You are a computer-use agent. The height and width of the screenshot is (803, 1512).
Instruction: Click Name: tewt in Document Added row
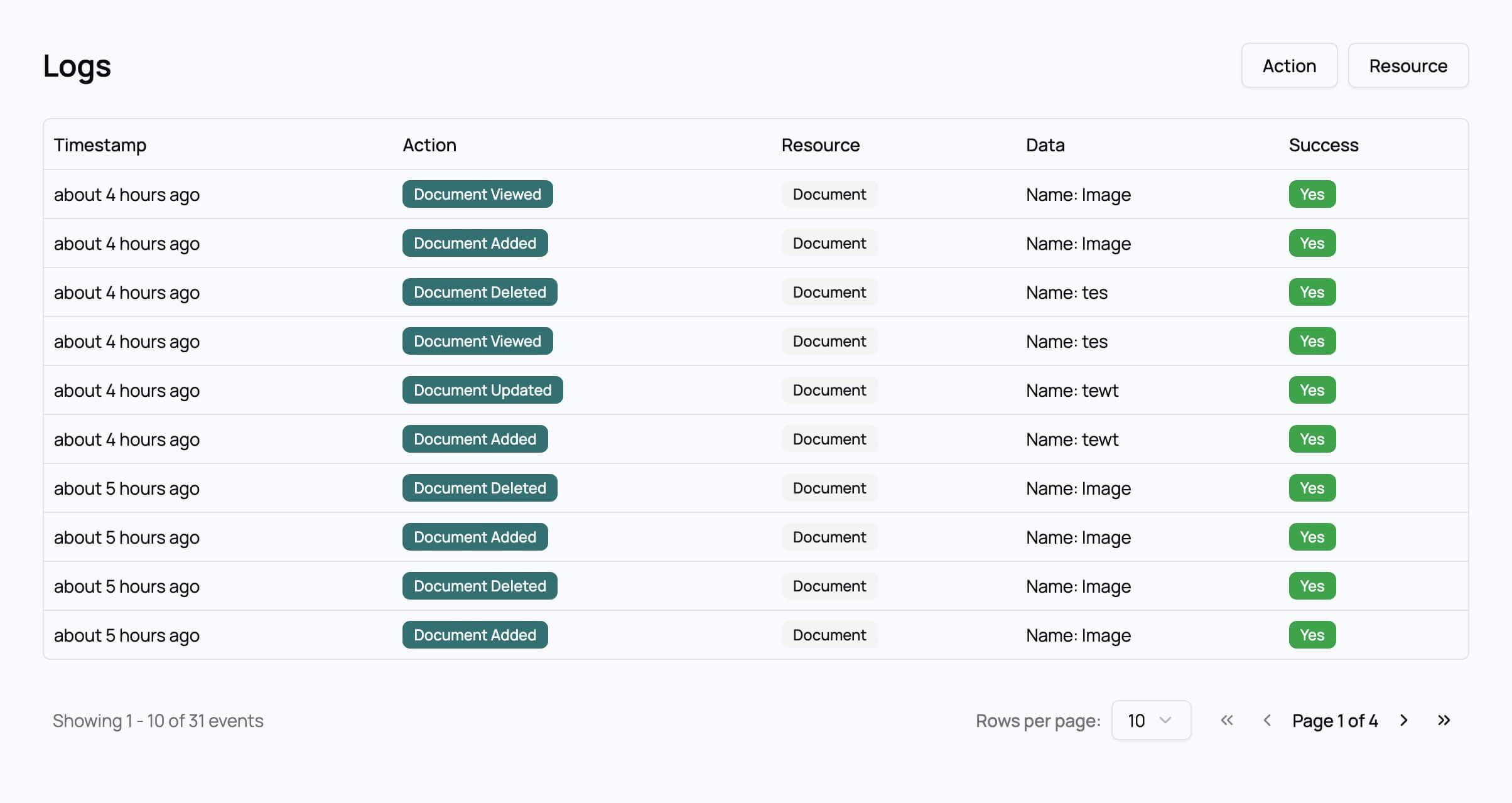coord(1072,439)
